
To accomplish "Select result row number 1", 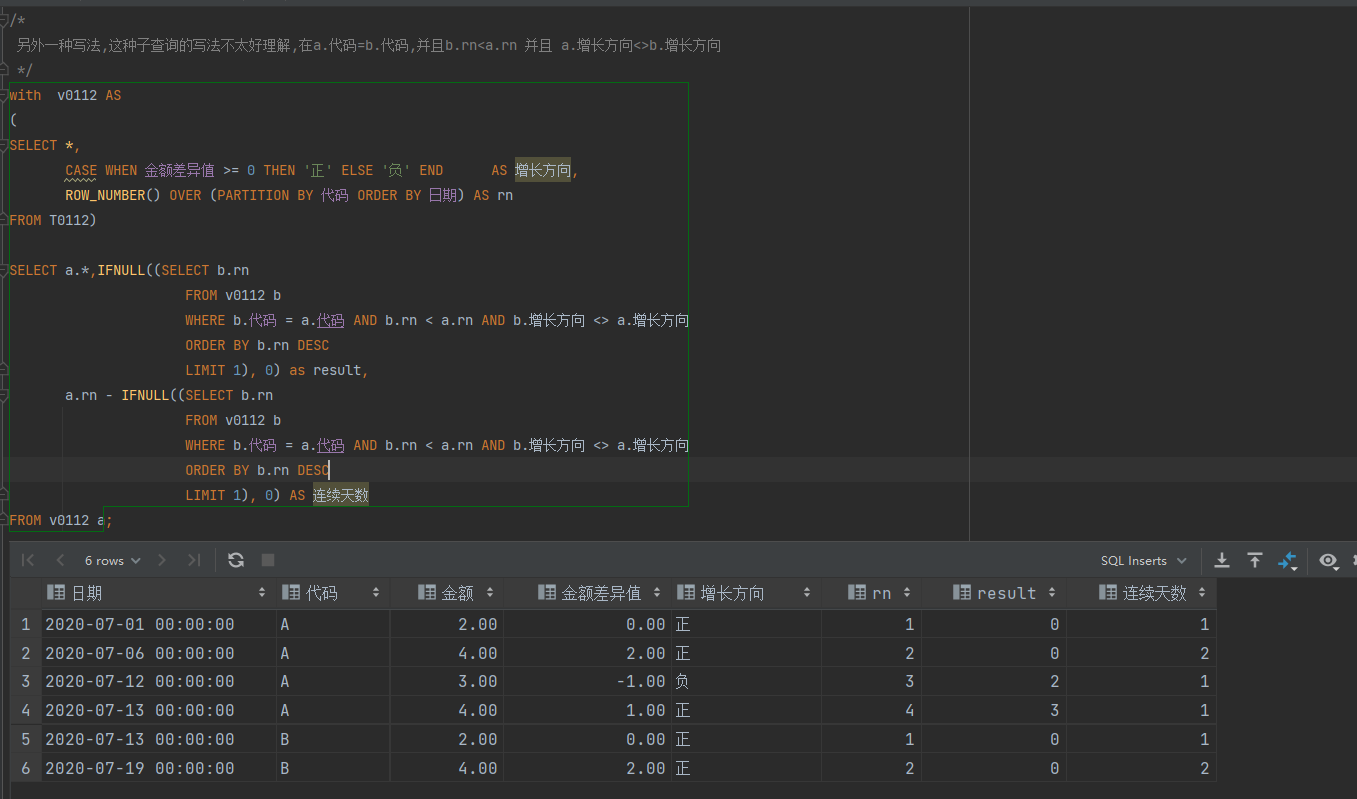I will [x=26, y=625].
